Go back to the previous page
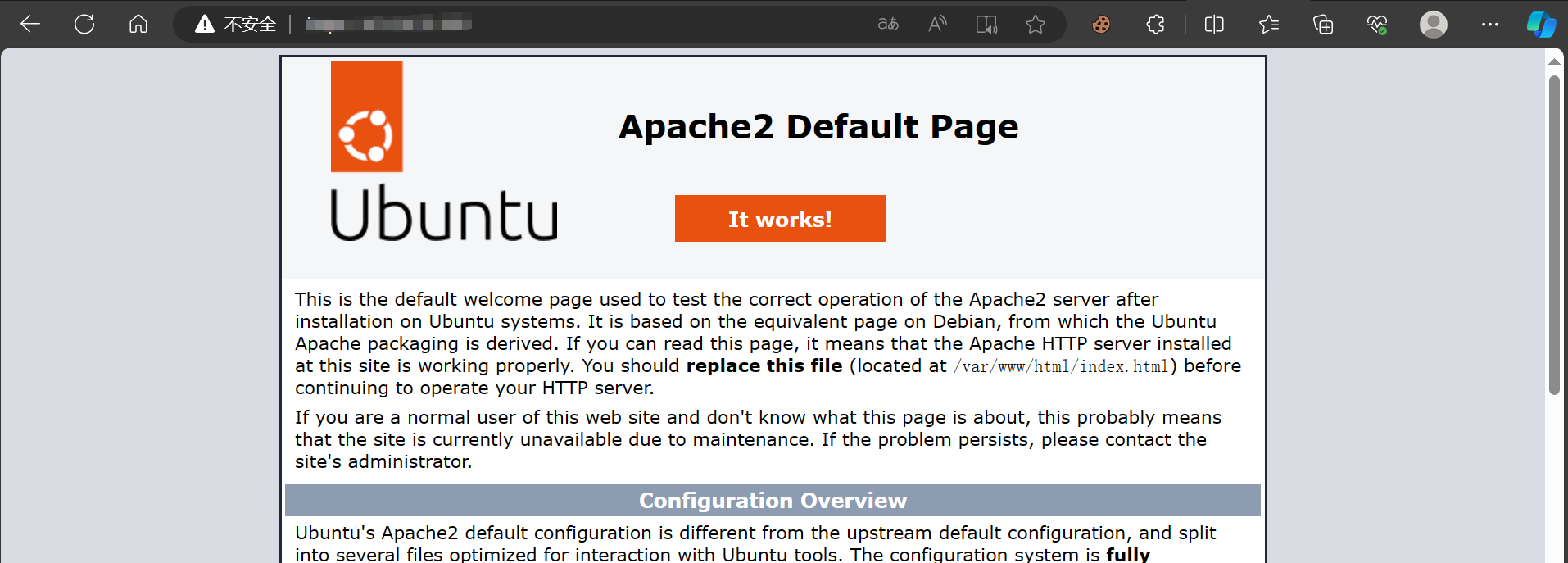Screen dimensions: 1568x563 [x=30, y=24]
